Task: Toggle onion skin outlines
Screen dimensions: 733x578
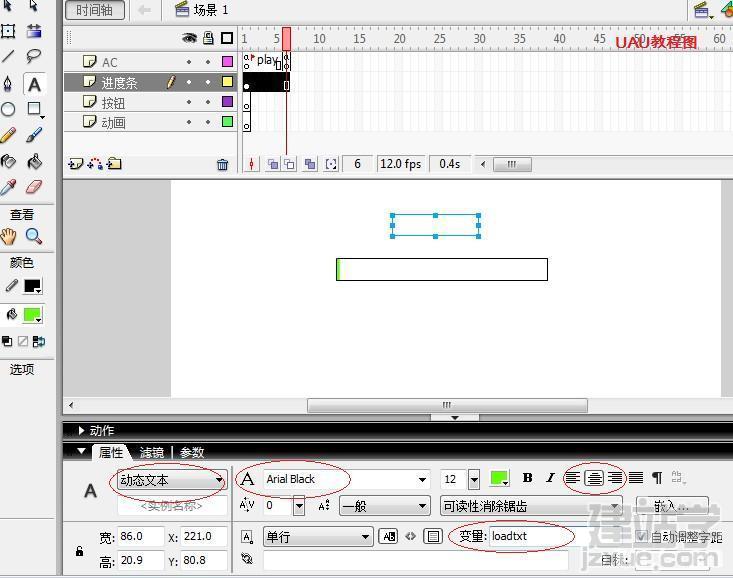Action: (x=290, y=164)
